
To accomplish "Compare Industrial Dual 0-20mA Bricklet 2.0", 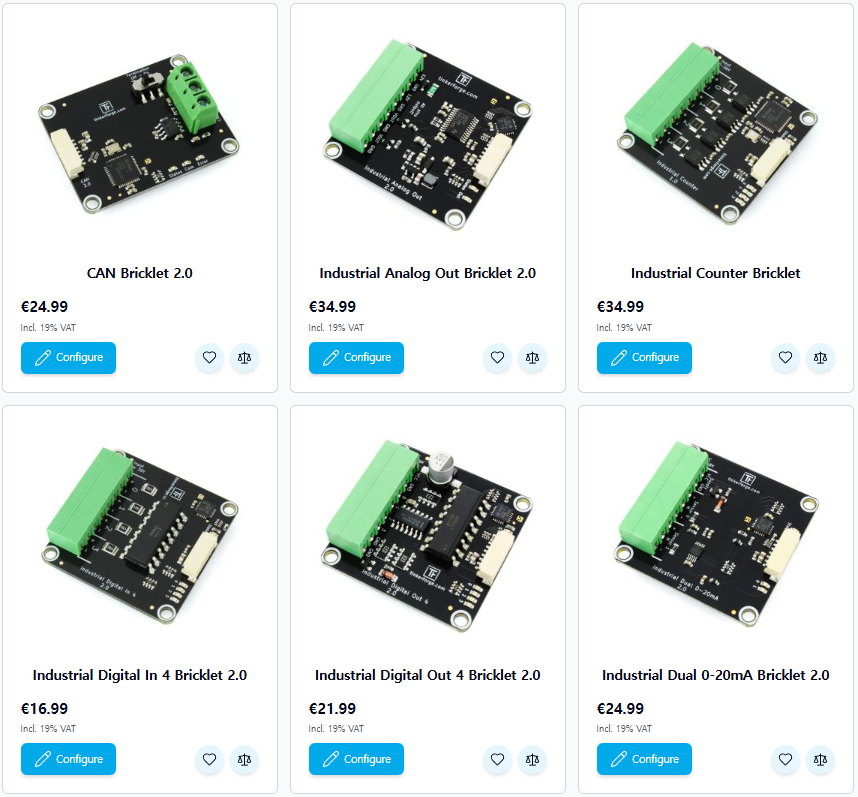I will point(820,759).
